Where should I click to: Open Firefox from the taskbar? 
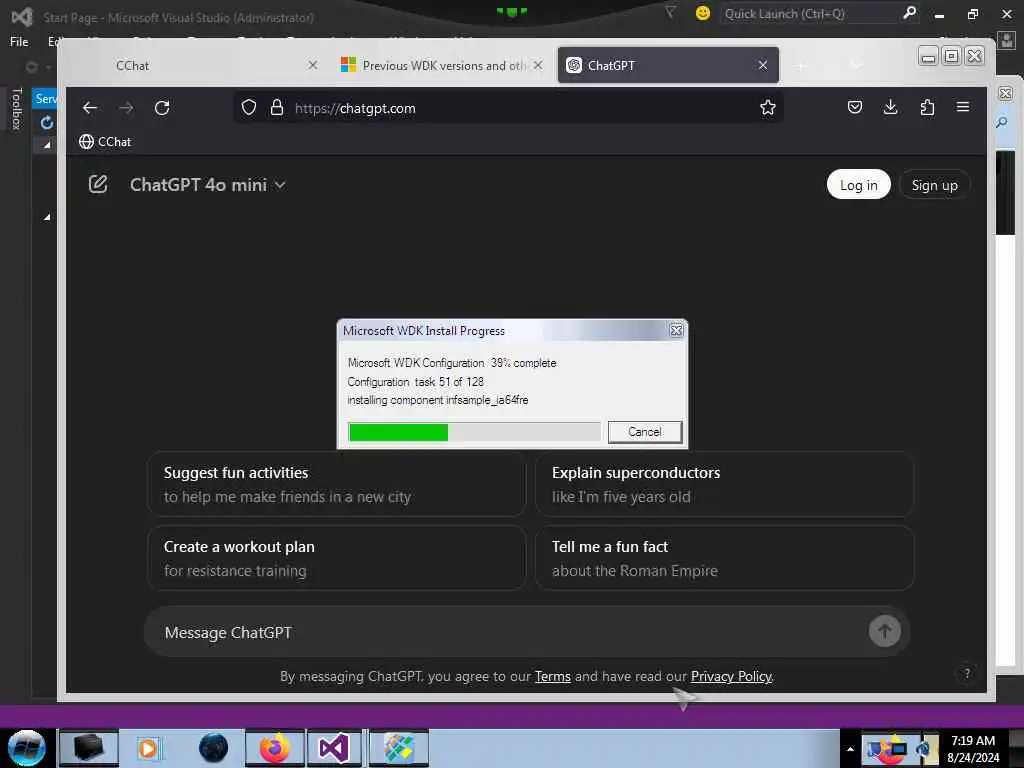[x=275, y=748]
